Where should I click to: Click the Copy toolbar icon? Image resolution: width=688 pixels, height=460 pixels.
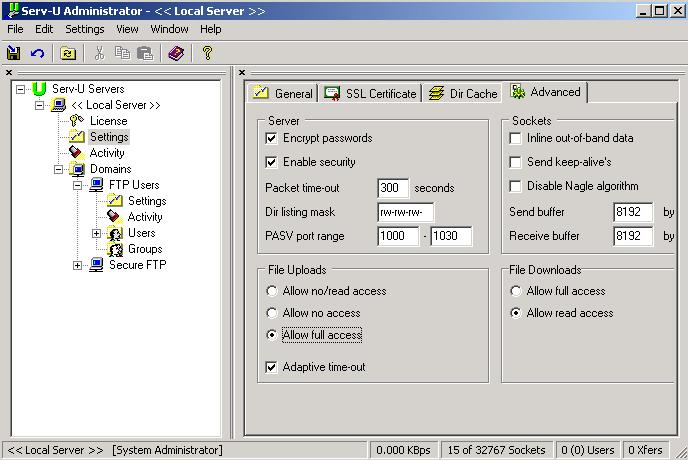point(122,54)
